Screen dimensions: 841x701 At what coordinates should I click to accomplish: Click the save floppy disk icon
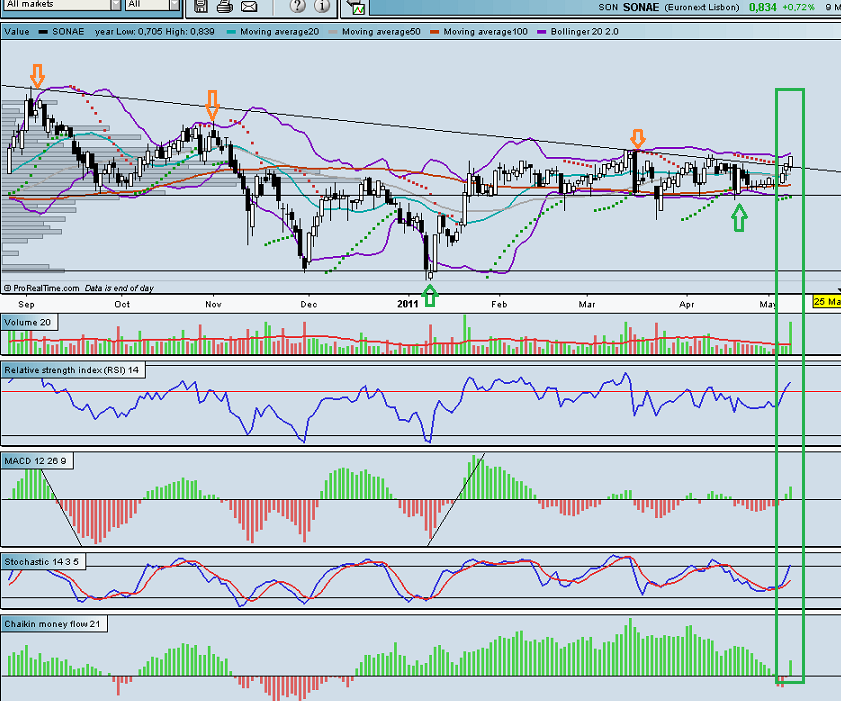tap(201, 6)
